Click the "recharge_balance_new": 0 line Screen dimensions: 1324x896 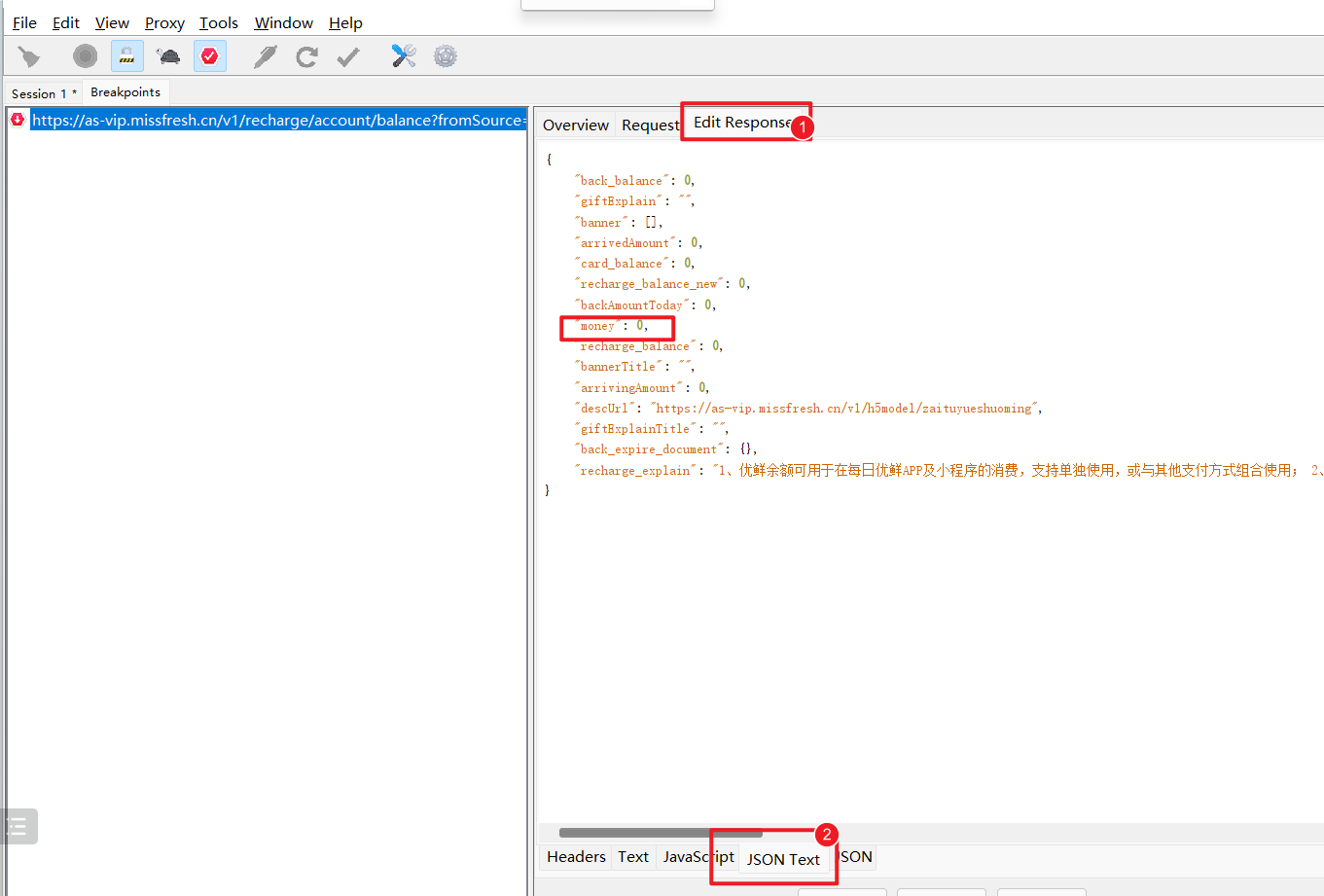tap(662, 284)
